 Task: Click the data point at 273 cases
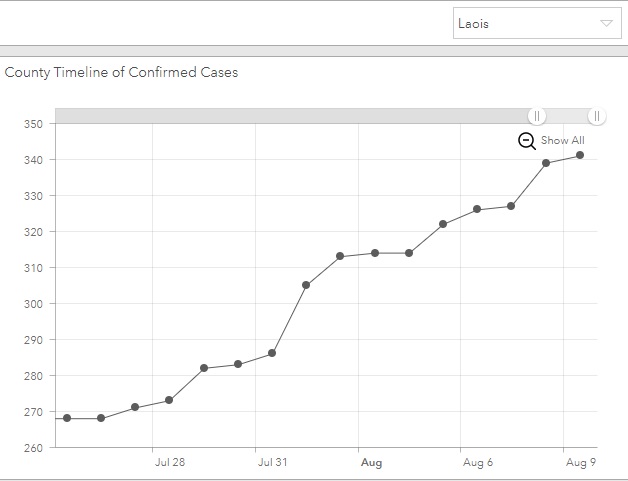tap(169, 400)
